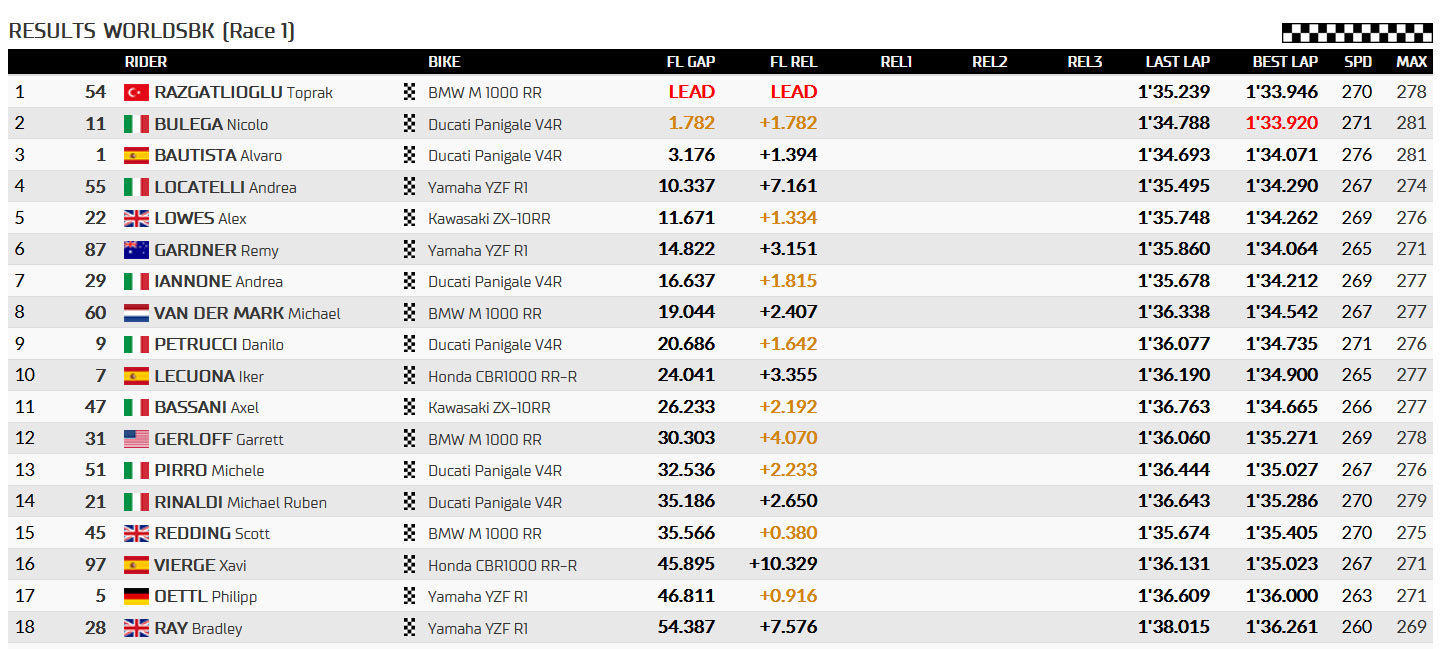Sort by the BEST LAP column header

[x=1285, y=62]
